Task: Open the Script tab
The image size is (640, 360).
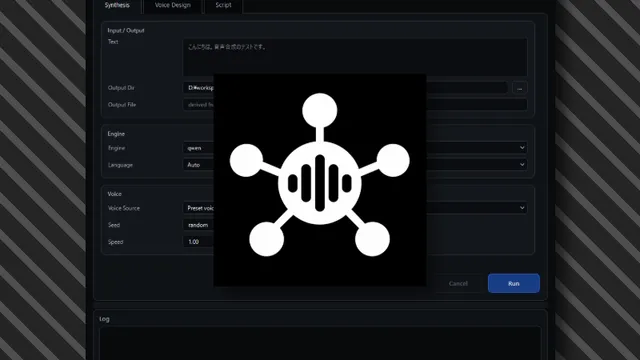Action: (223, 5)
